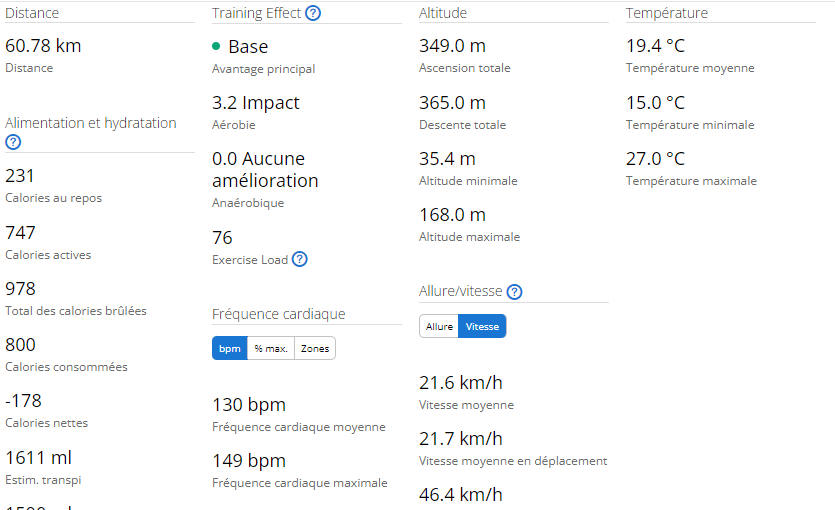This screenshot has width=835, height=510.
Task: Open the Exercise Load help tooltip
Action: (299, 259)
